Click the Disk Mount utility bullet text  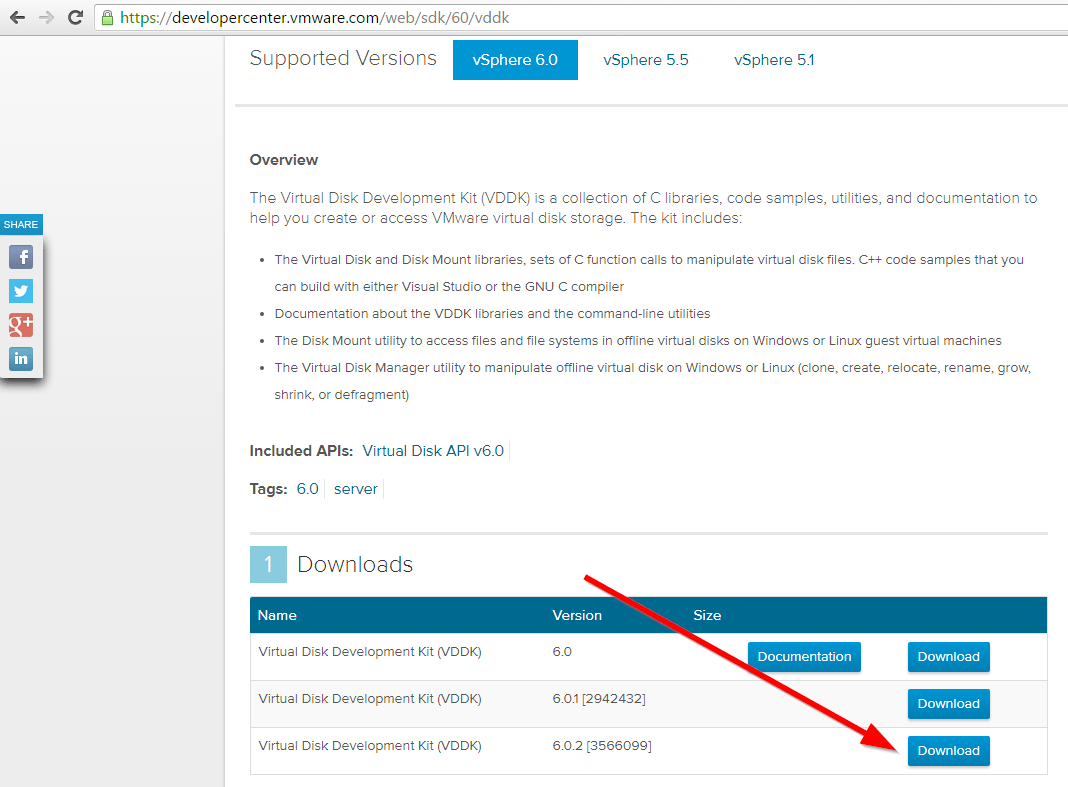[x=638, y=341]
